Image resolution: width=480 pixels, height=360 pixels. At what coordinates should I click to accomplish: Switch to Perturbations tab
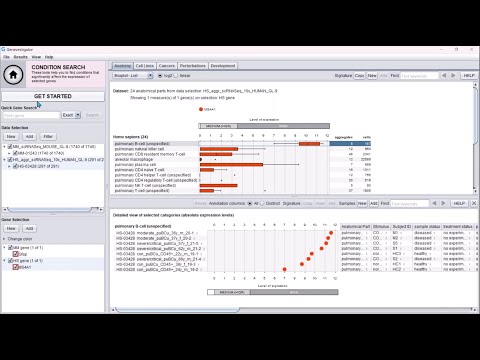(x=193, y=66)
